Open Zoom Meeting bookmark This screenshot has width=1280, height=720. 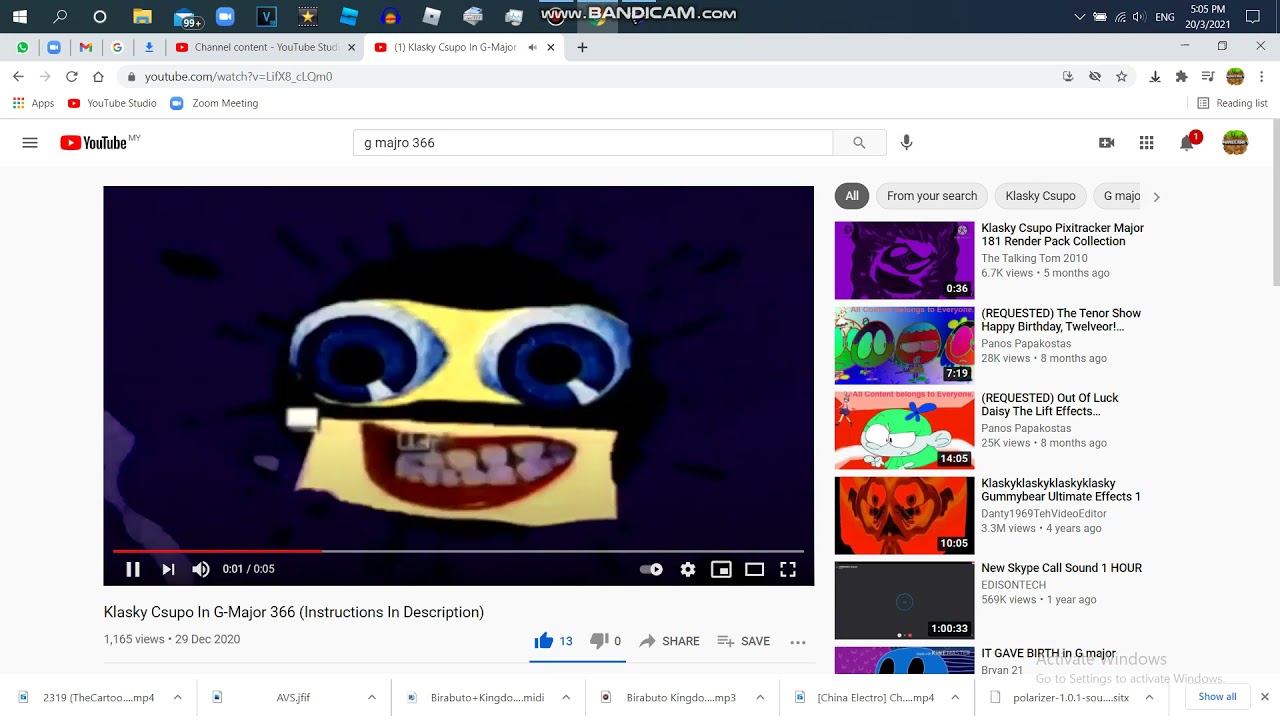point(214,103)
